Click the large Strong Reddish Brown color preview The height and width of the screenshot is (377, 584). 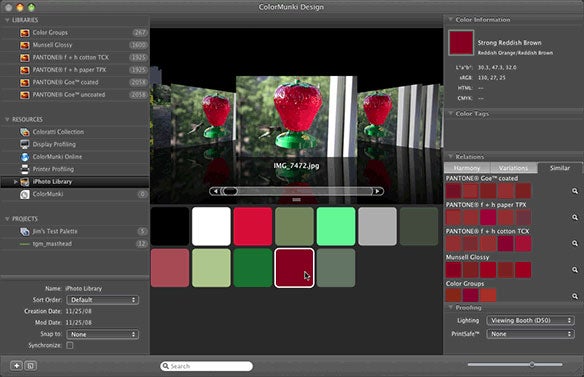click(x=461, y=43)
